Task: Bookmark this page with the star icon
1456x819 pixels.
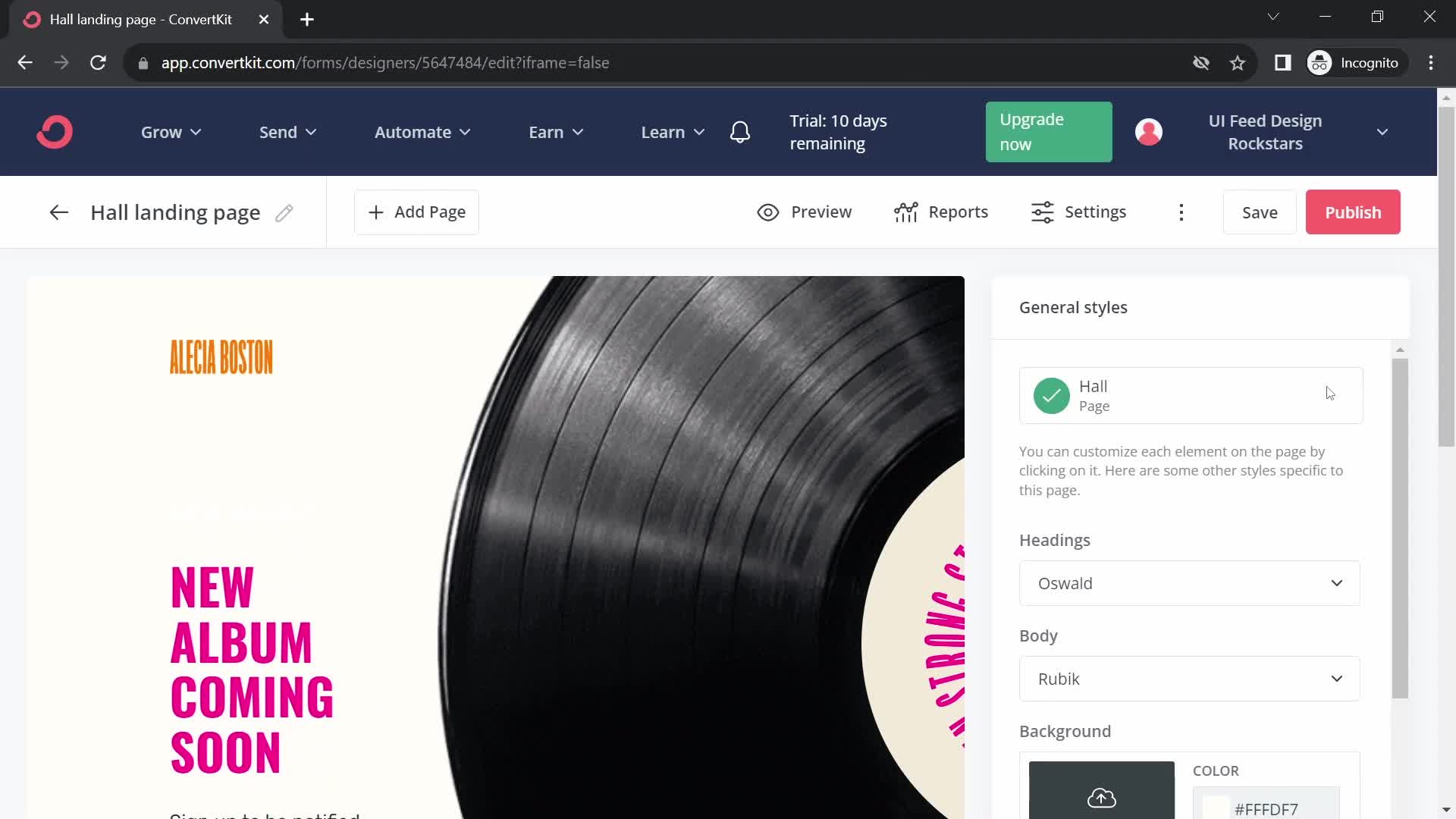Action: pos(1238,63)
